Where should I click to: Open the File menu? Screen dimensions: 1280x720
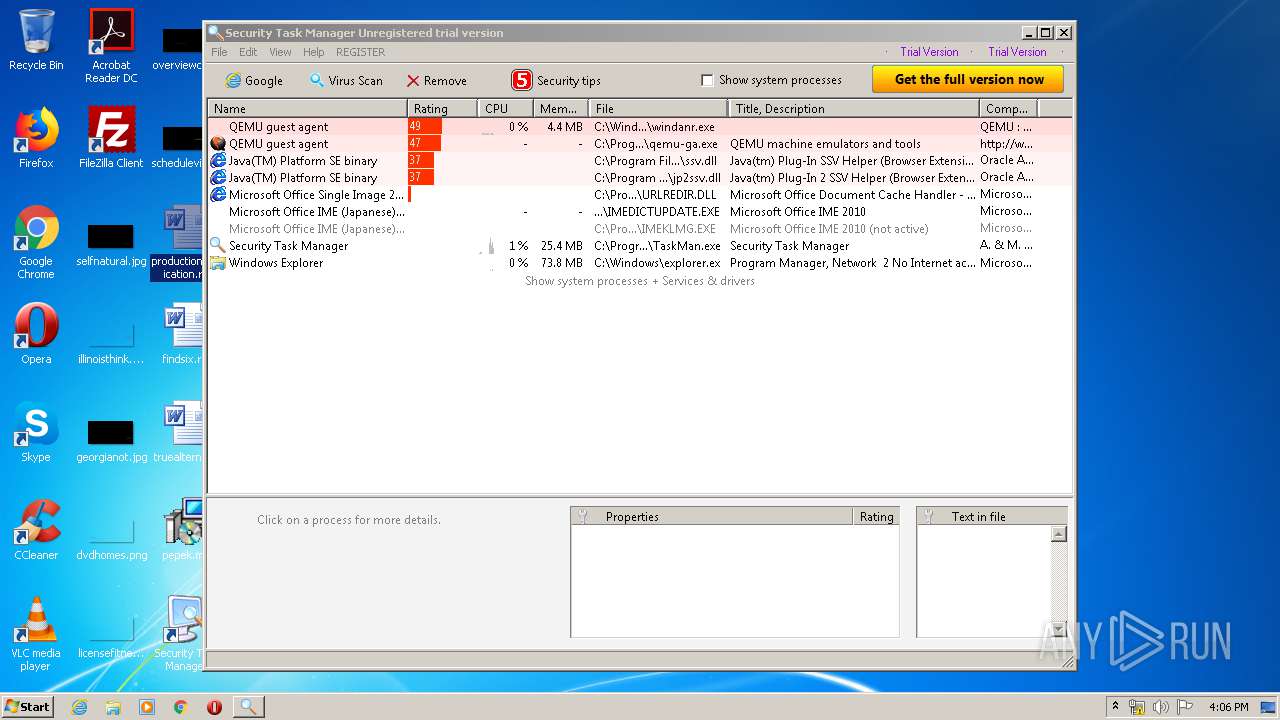219,52
